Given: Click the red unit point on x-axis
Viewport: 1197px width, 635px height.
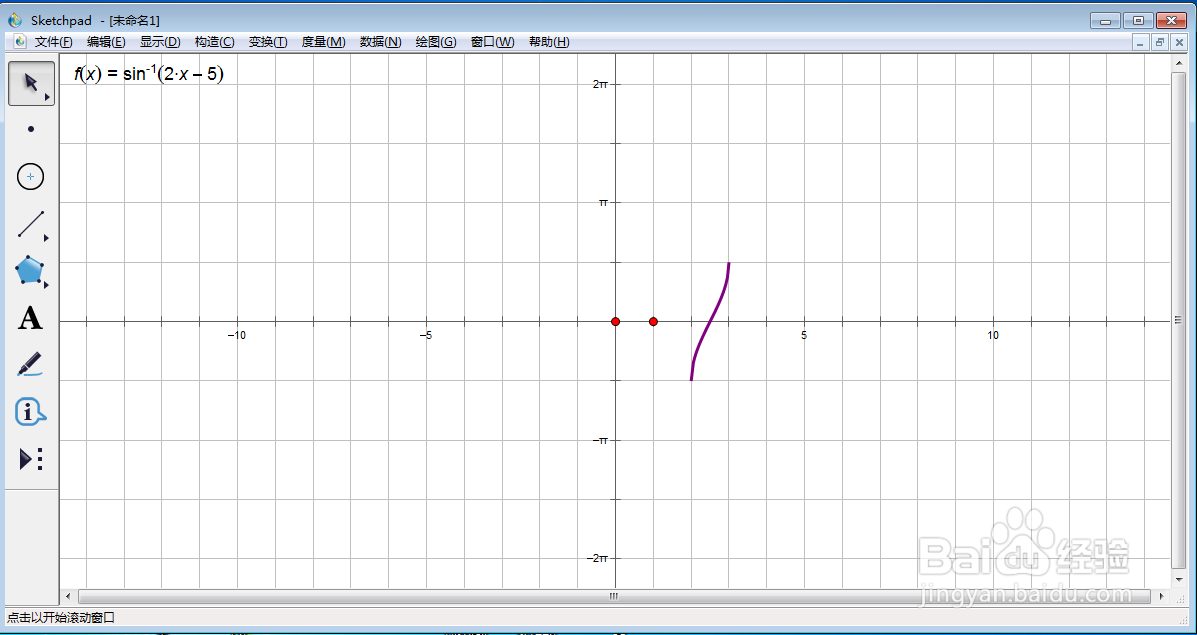Looking at the screenshot, I should click(653, 321).
